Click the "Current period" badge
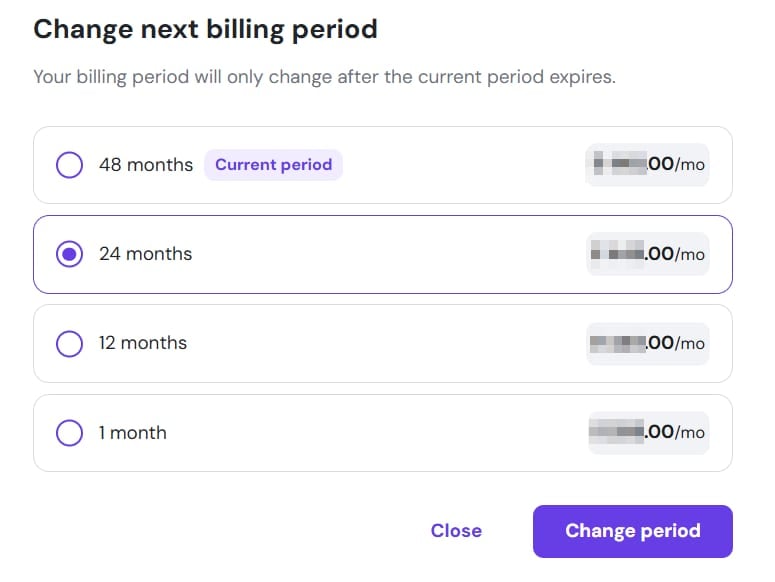Image resolution: width=775 pixels, height=582 pixels. click(x=273, y=165)
